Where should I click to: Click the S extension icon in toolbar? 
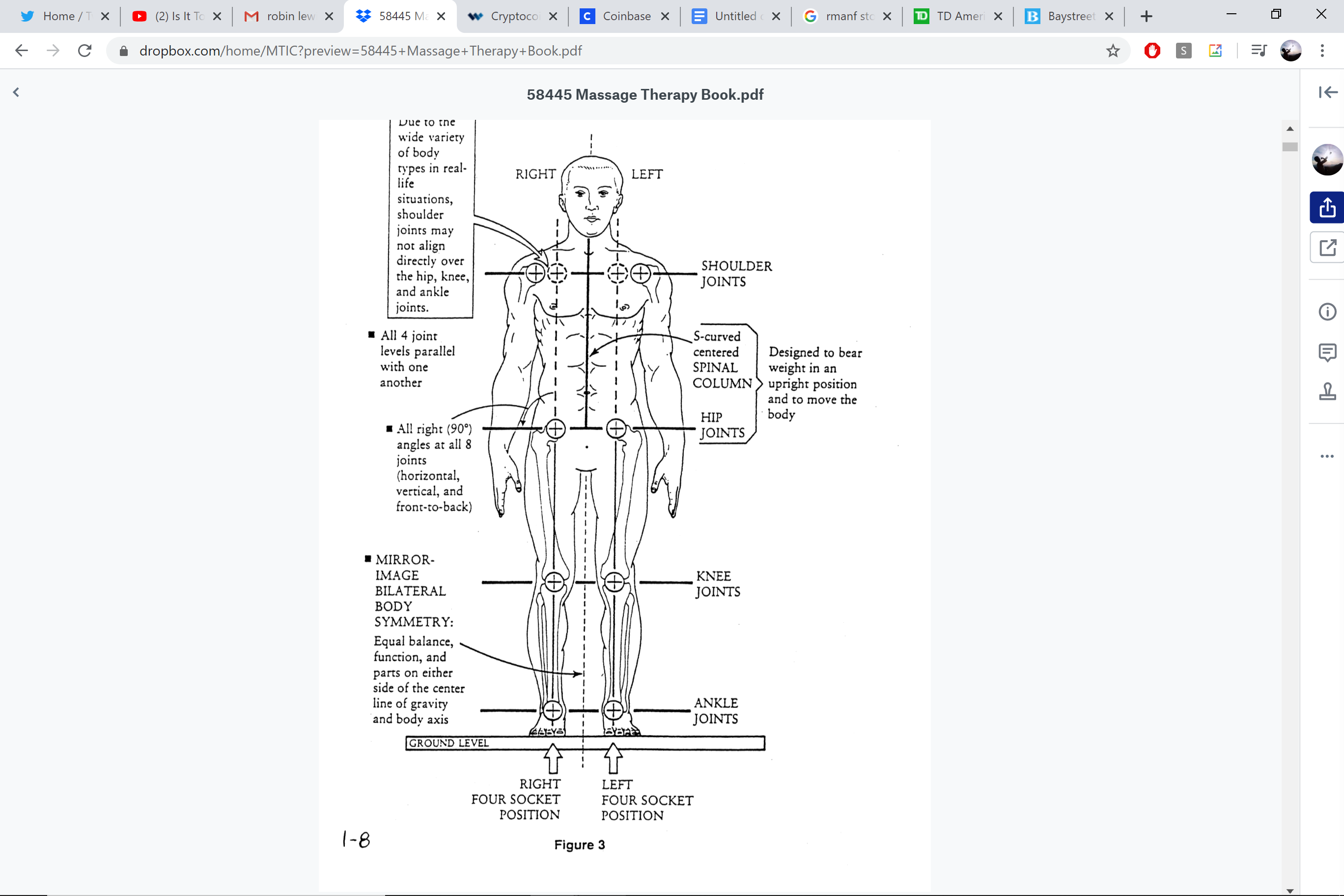(x=1183, y=50)
